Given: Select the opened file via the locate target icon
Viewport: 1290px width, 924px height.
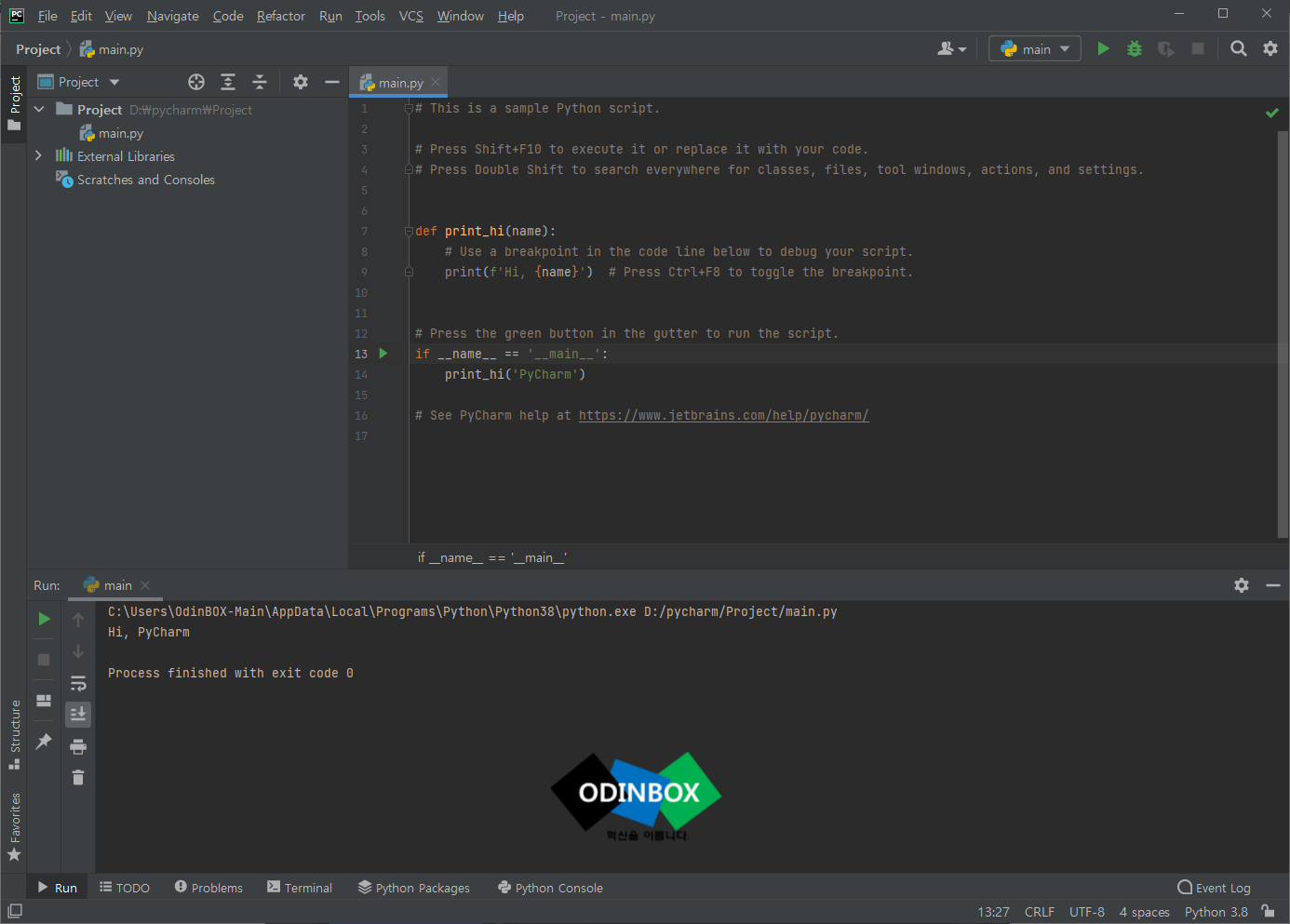Looking at the screenshot, I should click(196, 82).
